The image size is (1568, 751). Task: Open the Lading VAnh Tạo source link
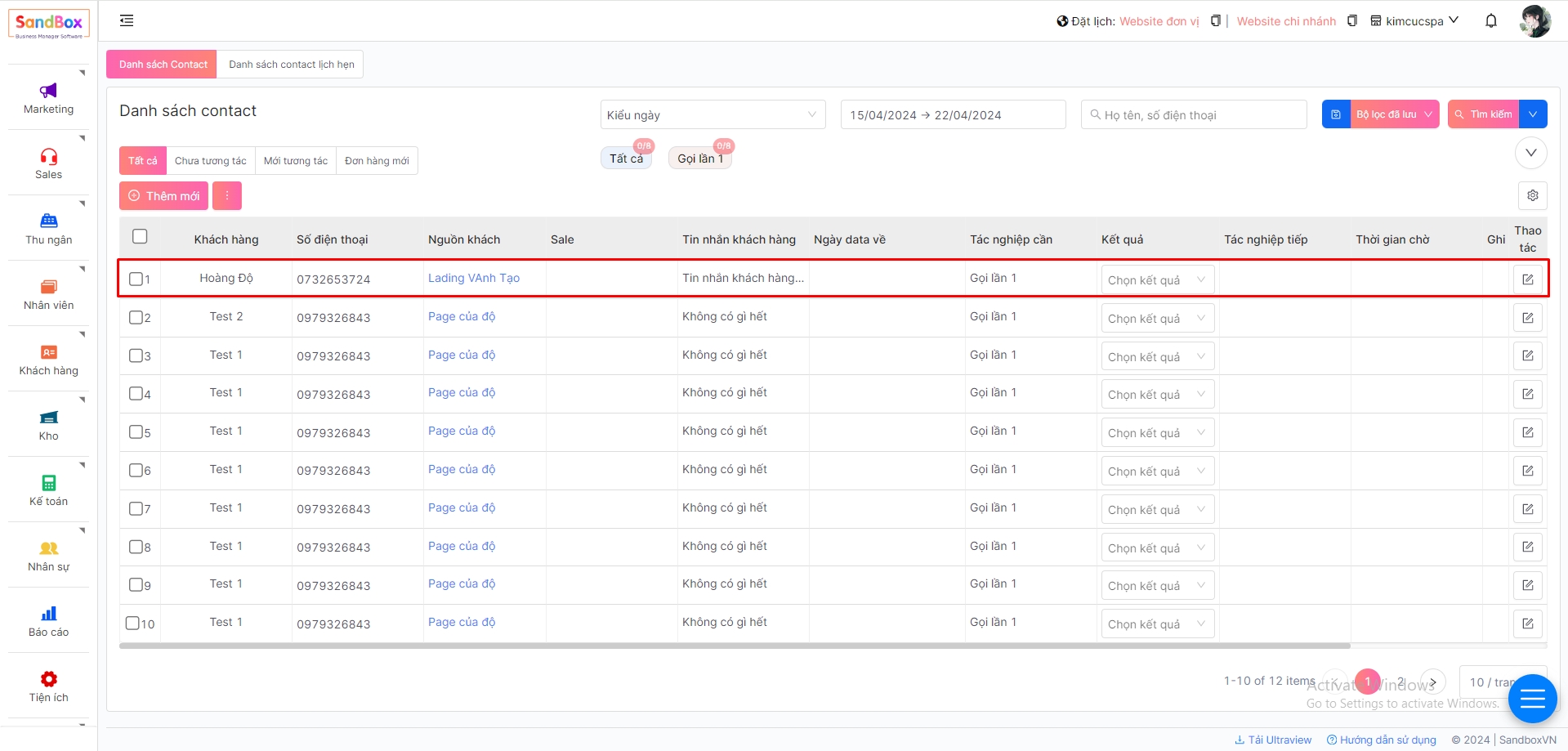[474, 278]
